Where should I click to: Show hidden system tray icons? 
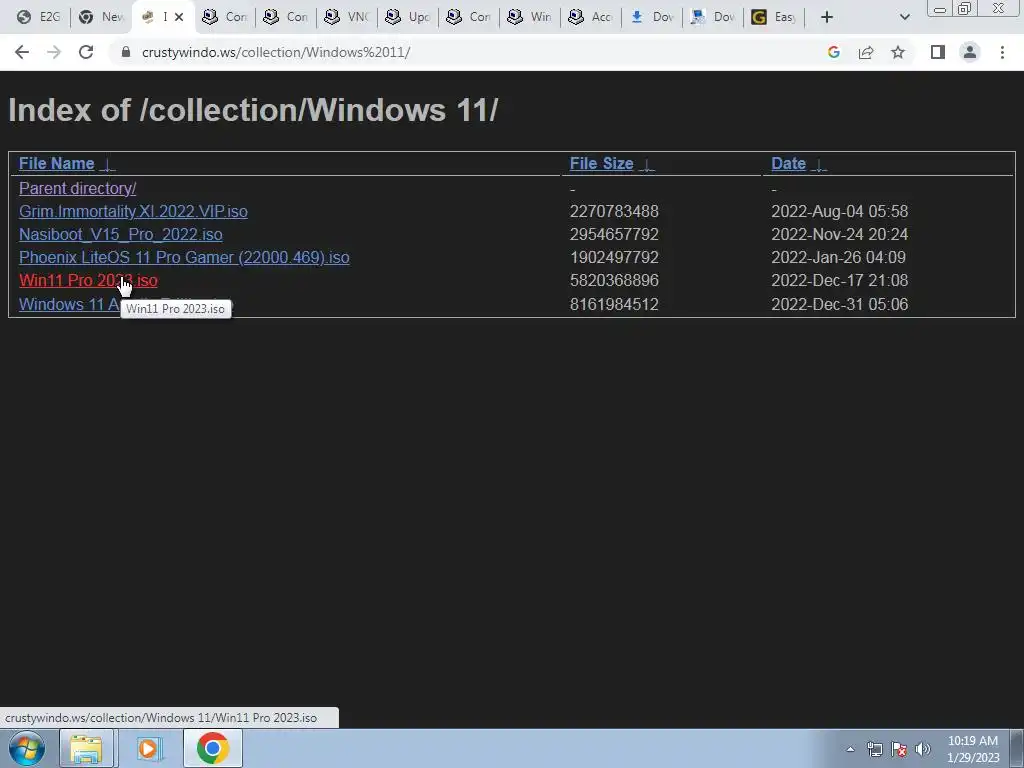pyautogui.click(x=850, y=749)
